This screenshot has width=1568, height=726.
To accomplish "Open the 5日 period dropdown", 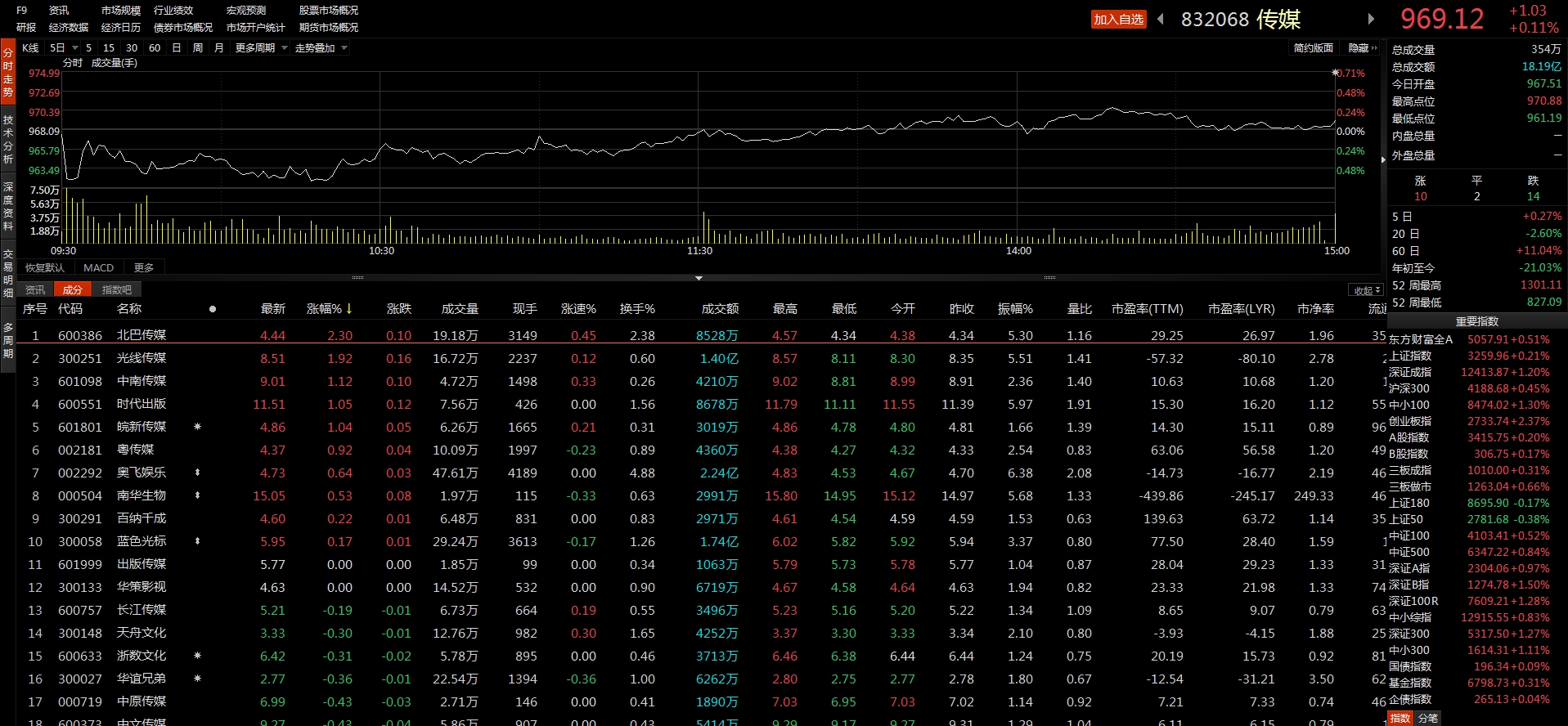I will pos(64,48).
